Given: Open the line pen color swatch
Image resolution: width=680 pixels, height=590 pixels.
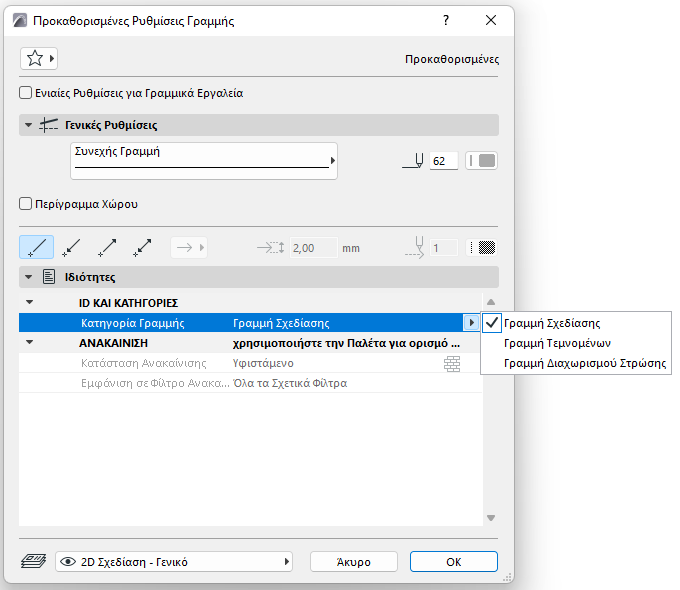Looking at the screenshot, I should point(481,161).
